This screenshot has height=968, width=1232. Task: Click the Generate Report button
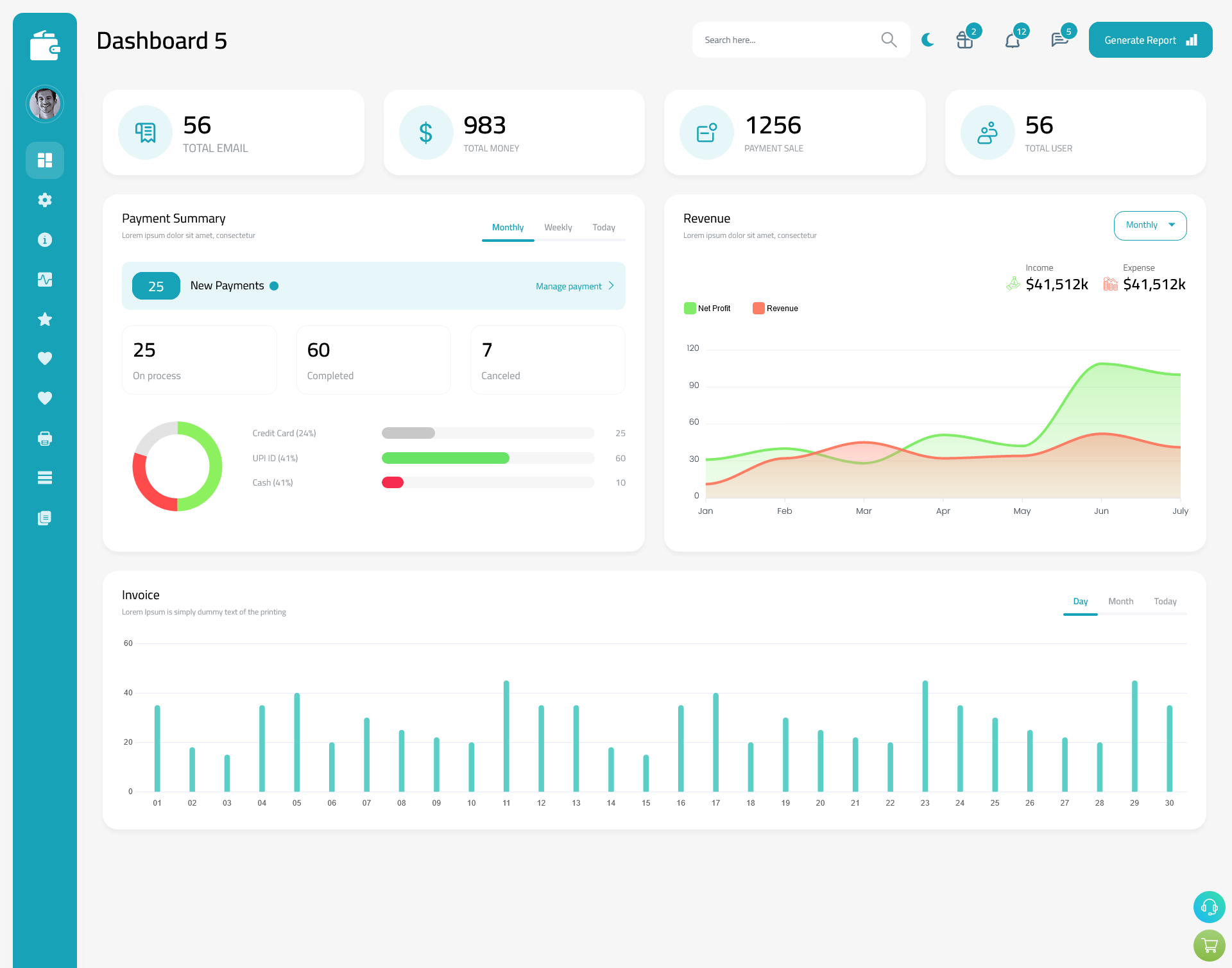(1149, 39)
